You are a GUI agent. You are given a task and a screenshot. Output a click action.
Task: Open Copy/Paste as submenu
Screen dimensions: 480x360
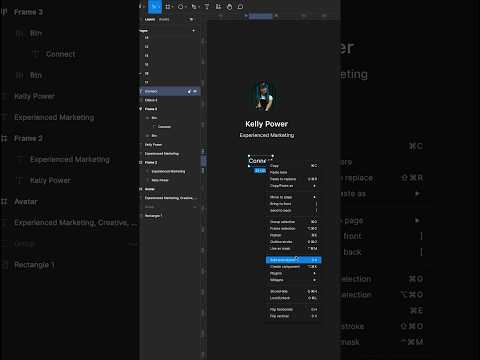tap(293, 186)
